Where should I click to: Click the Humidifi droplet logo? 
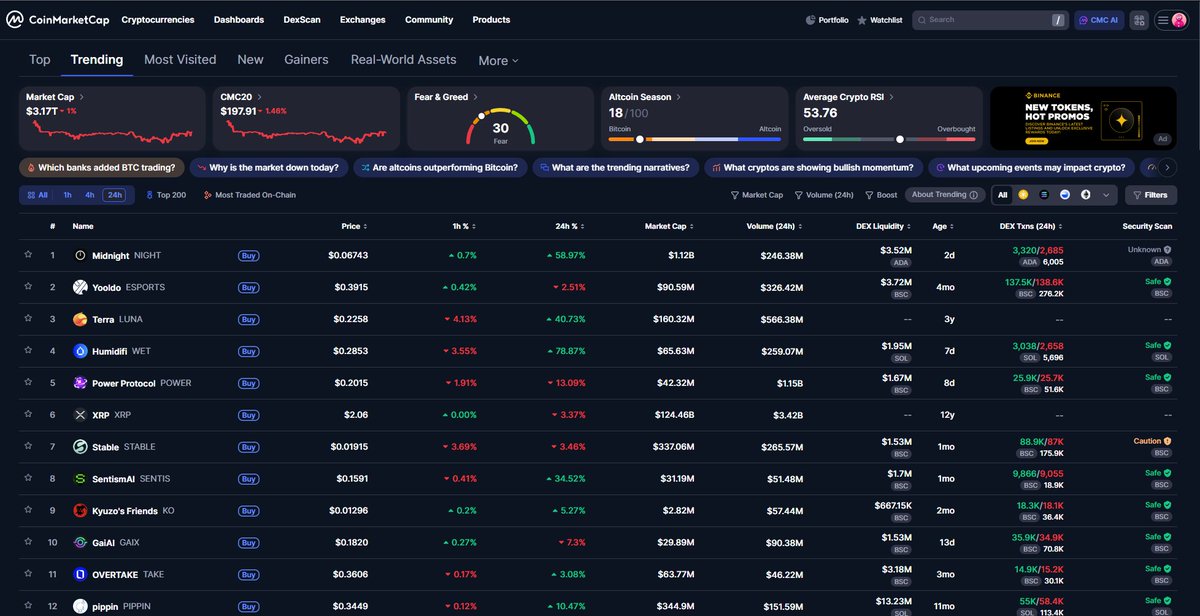coord(80,351)
